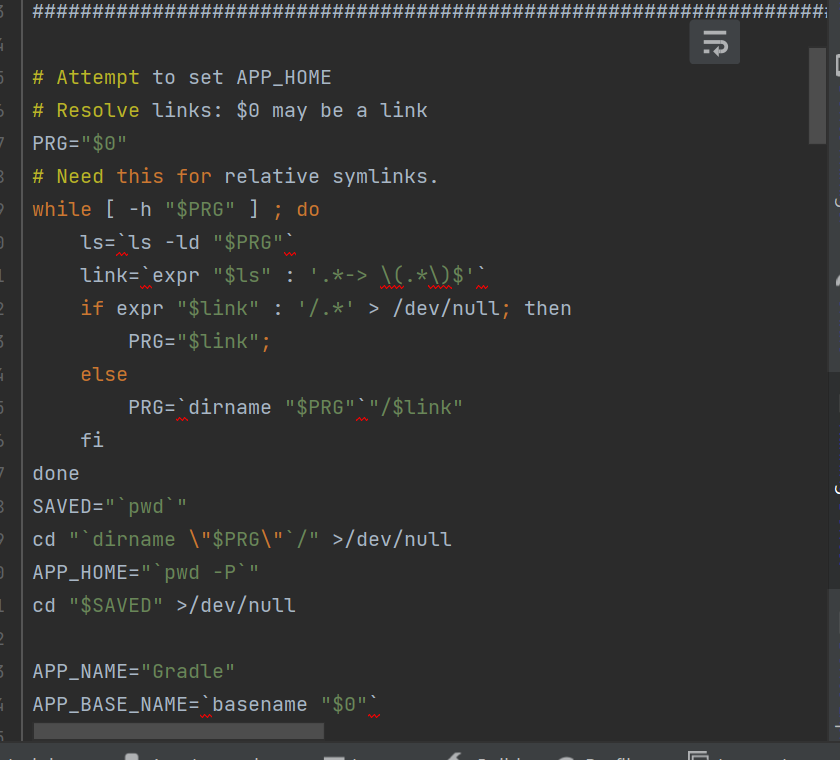This screenshot has height=760, width=840.
Task: Click the APP_HOME="`pwd -P`" assignment
Action: [146, 572]
